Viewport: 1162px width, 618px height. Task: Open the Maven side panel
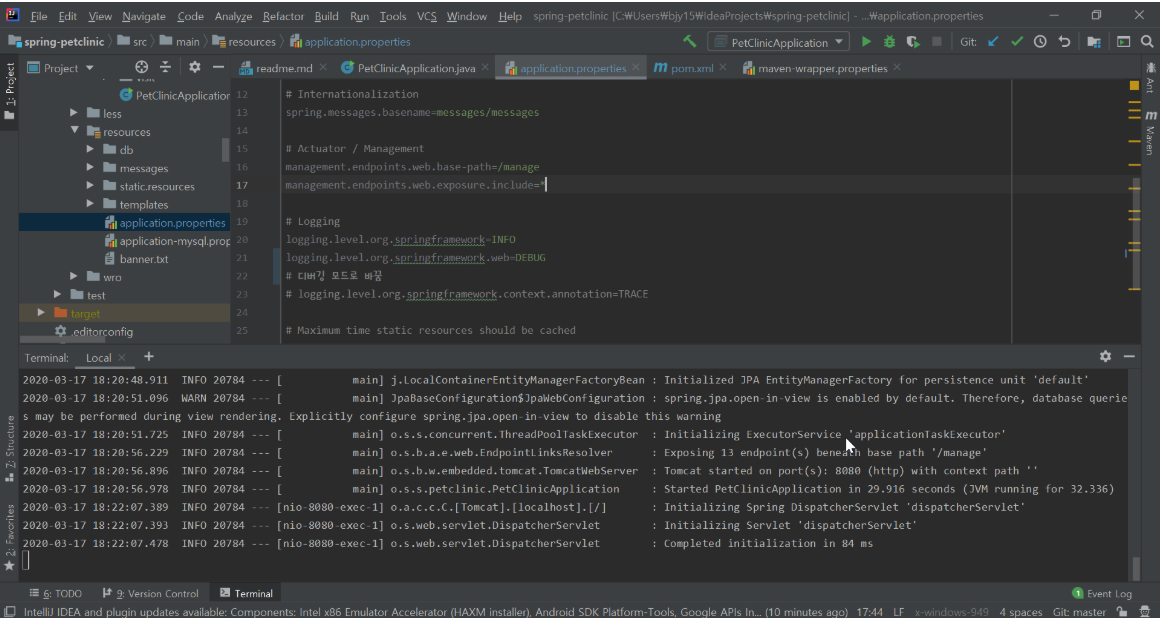[1151, 131]
